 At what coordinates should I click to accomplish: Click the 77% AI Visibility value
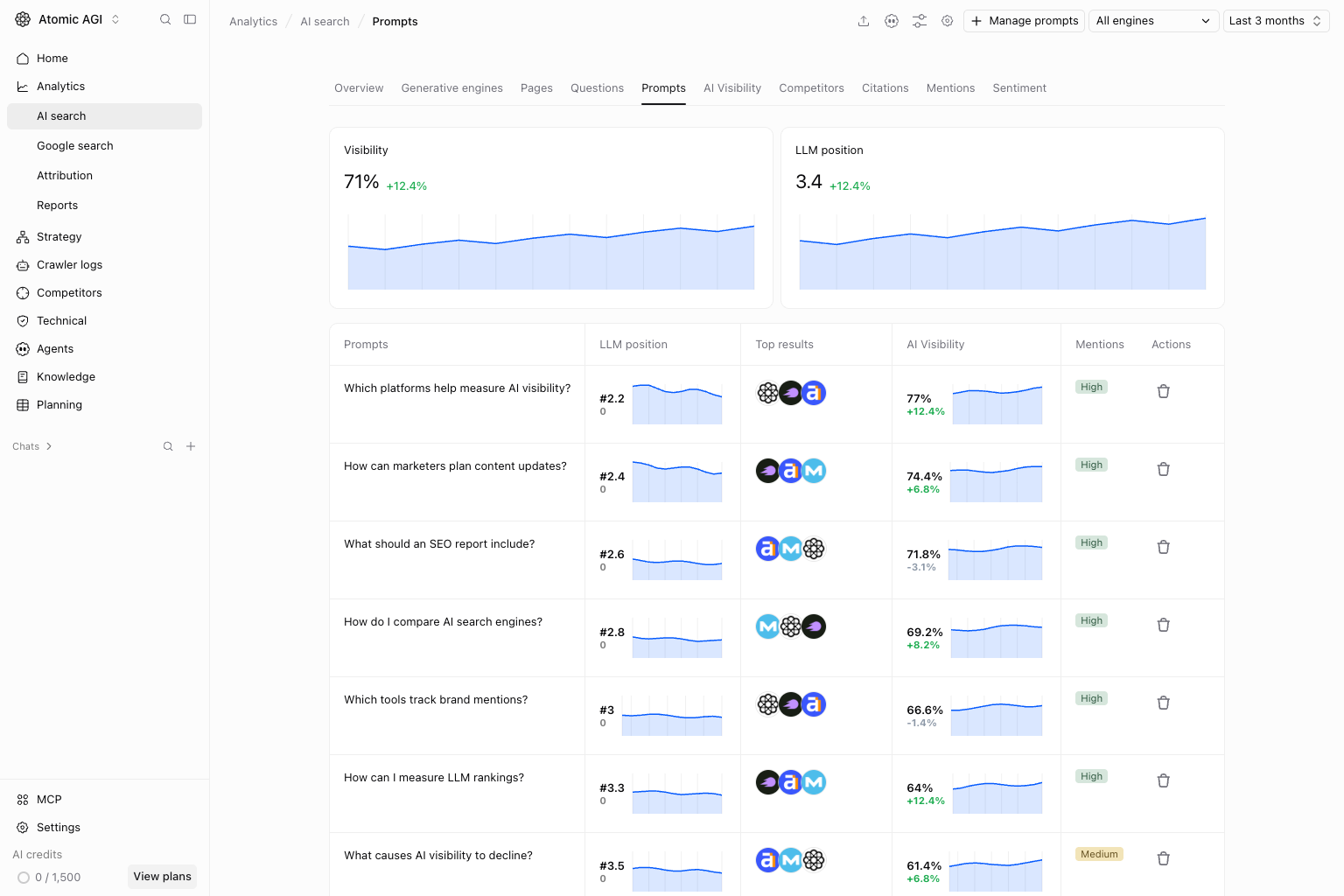919,398
